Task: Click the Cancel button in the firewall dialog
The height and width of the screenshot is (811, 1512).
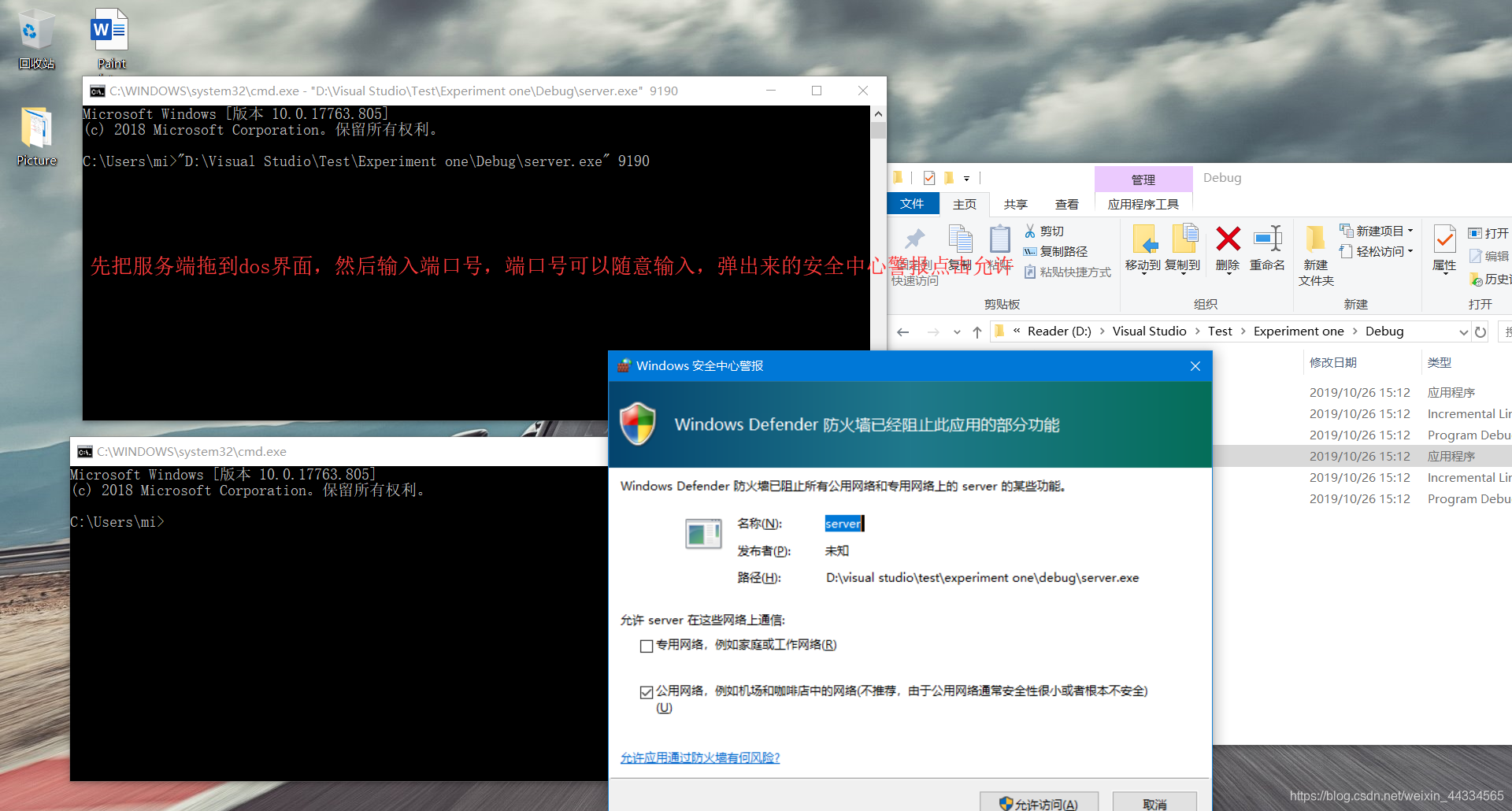Action: point(1154,803)
